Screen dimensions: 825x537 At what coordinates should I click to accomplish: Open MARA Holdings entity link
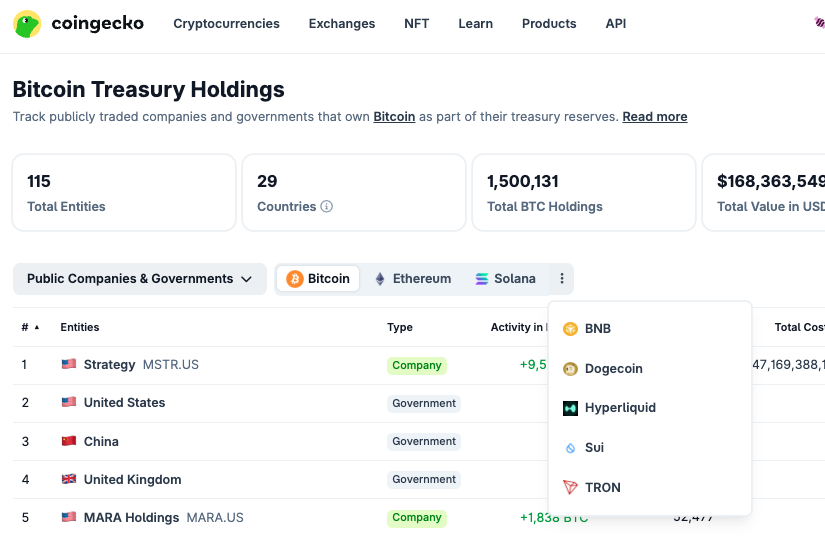(132, 518)
